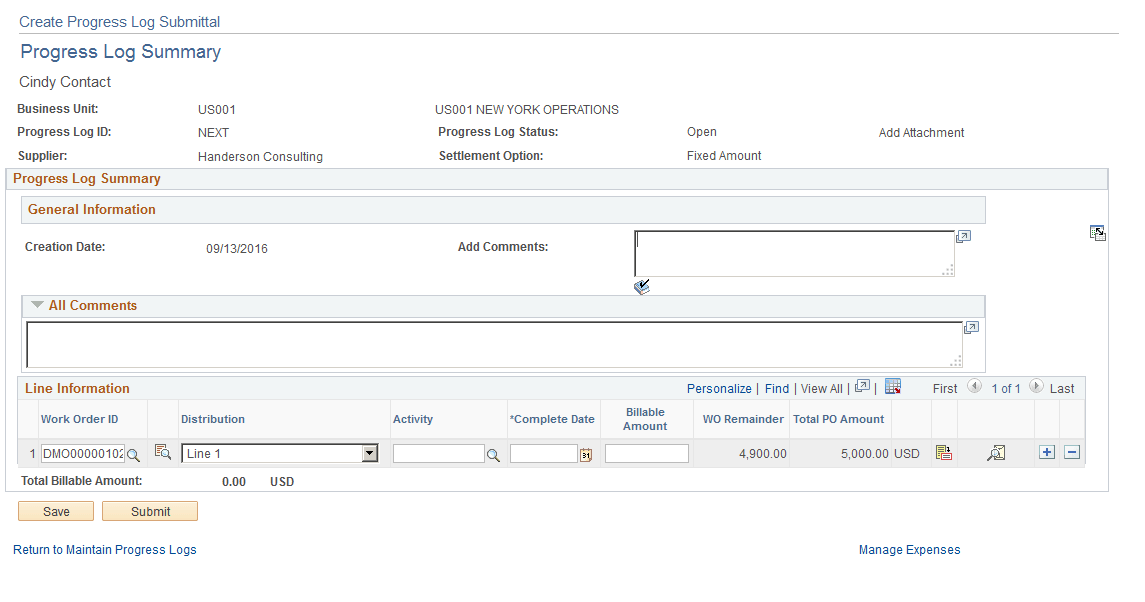Click Fixed Amount settlement option value
The image size is (1145, 602).
(724, 156)
